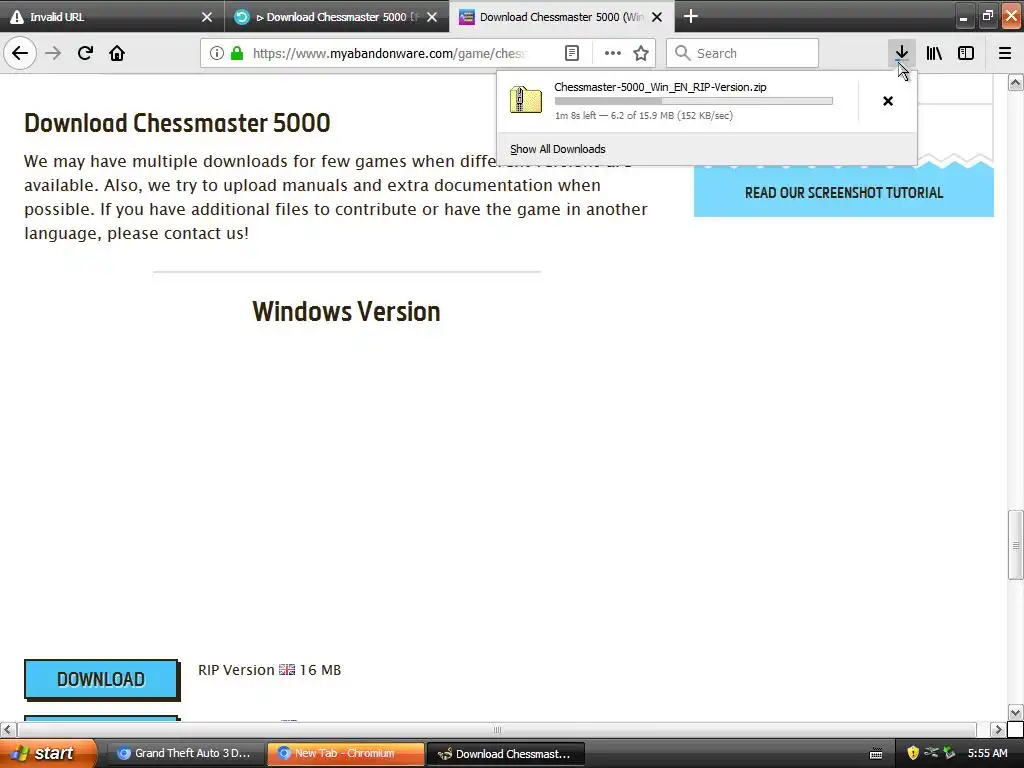Switch to the Invalid URL tab

coord(111,16)
